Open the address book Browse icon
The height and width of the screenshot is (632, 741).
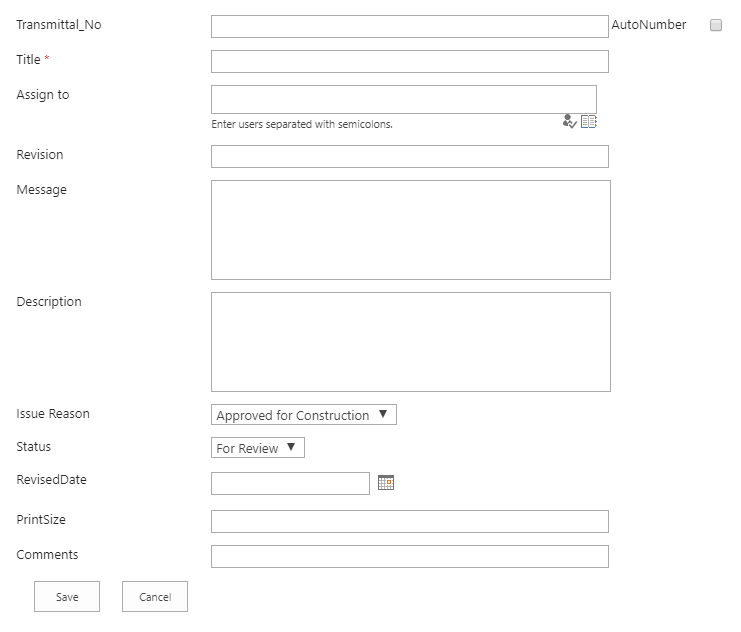coord(589,121)
